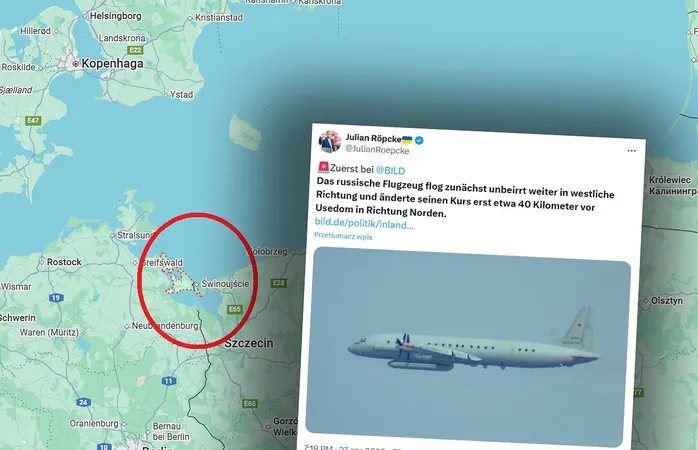Viewport: 698px width, 450px height.
Task: Open the @JulianRoepcke handle
Action: coord(377,150)
